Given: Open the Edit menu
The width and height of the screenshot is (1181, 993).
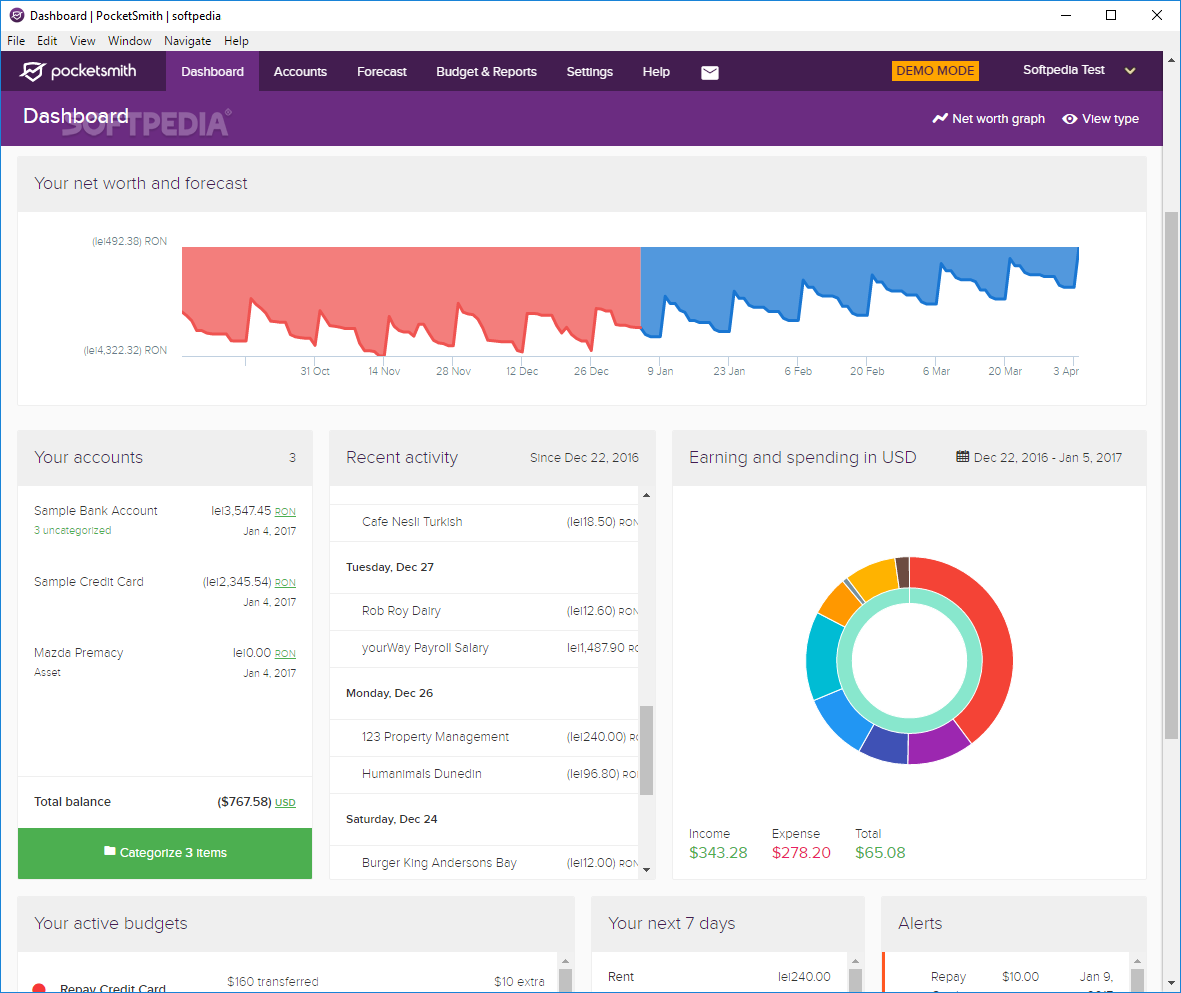Looking at the screenshot, I should pyautogui.click(x=47, y=41).
